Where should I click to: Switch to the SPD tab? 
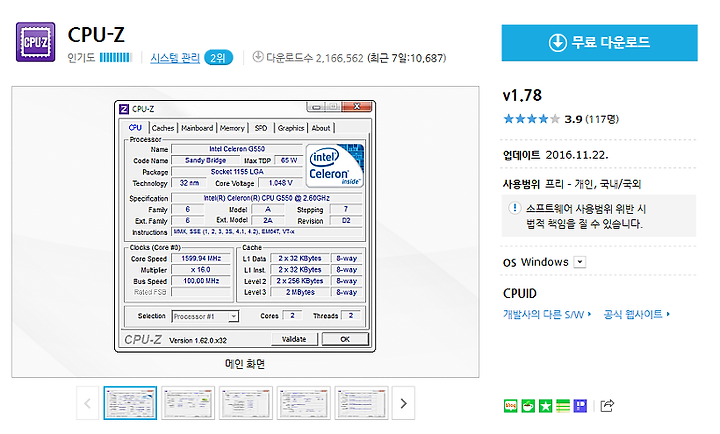261,128
